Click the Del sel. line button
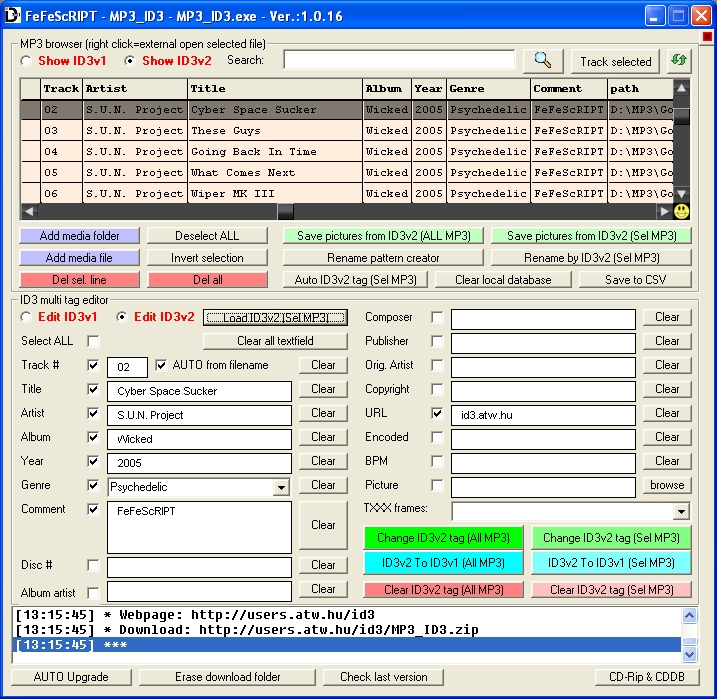This screenshot has width=717, height=699. tap(80, 280)
